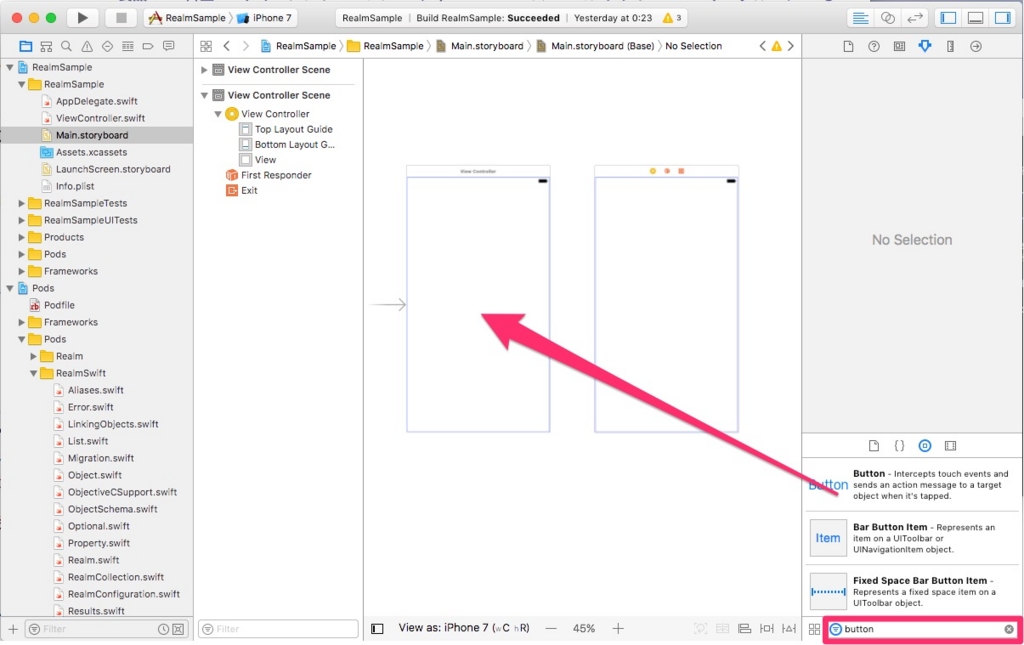Open the Object library tab
Image resolution: width=1024 pixels, height=645 pixels.
click(x=925, y=445)
